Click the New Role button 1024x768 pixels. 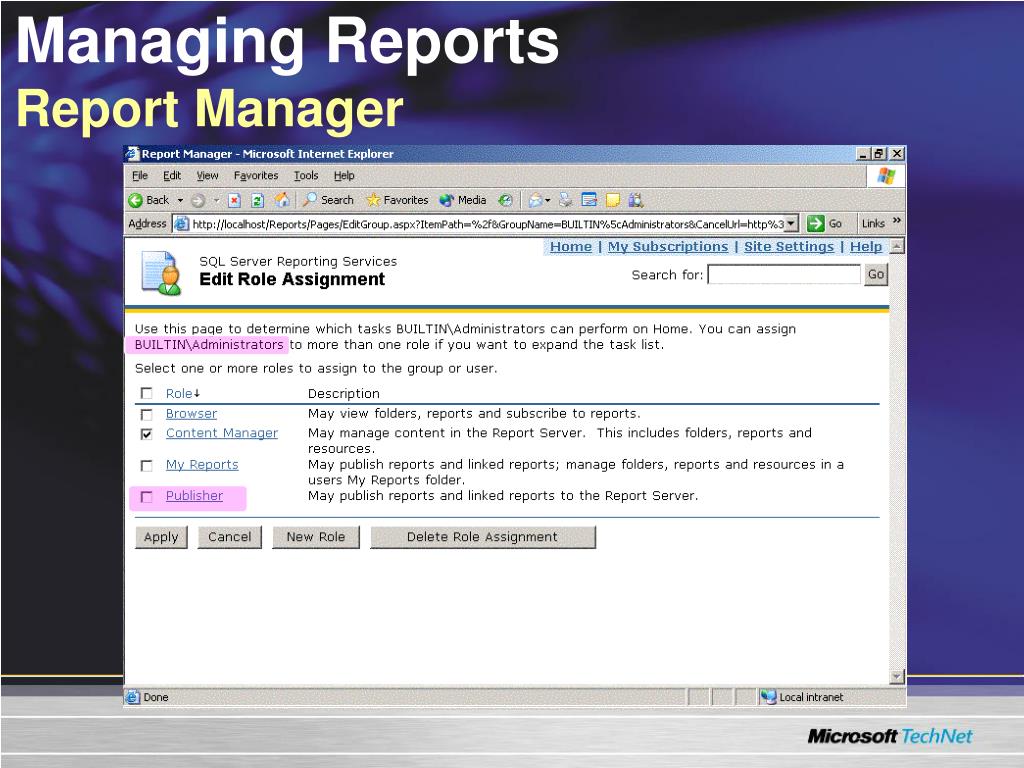point(315,537)
